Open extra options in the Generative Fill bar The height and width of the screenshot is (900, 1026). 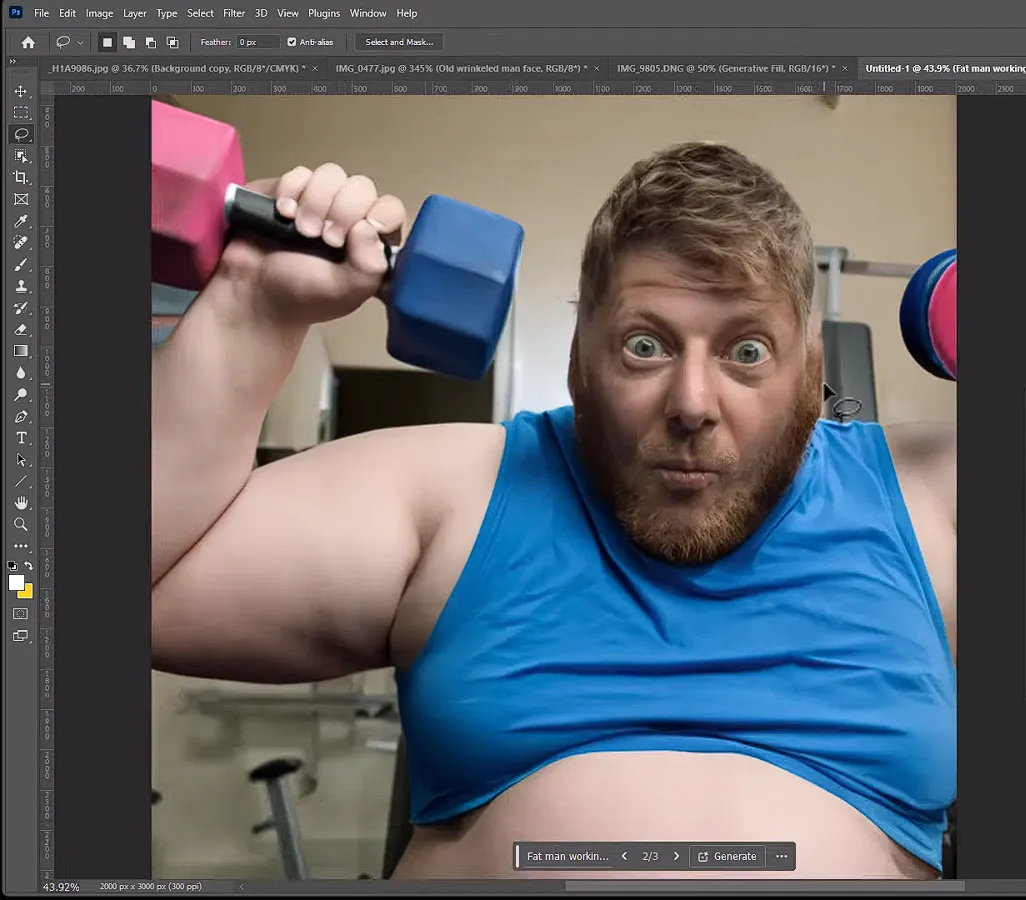781,856
